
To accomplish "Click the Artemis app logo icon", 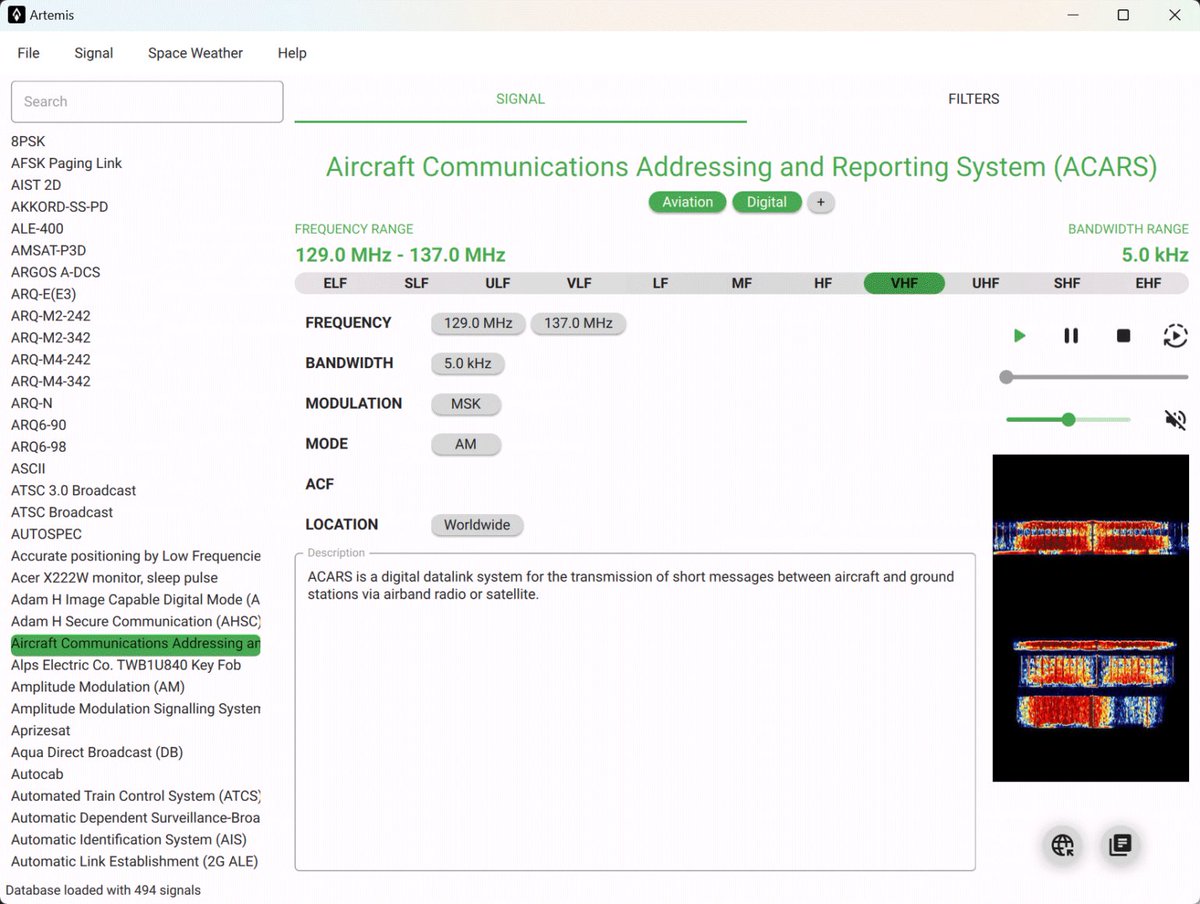I will point(16,15).
